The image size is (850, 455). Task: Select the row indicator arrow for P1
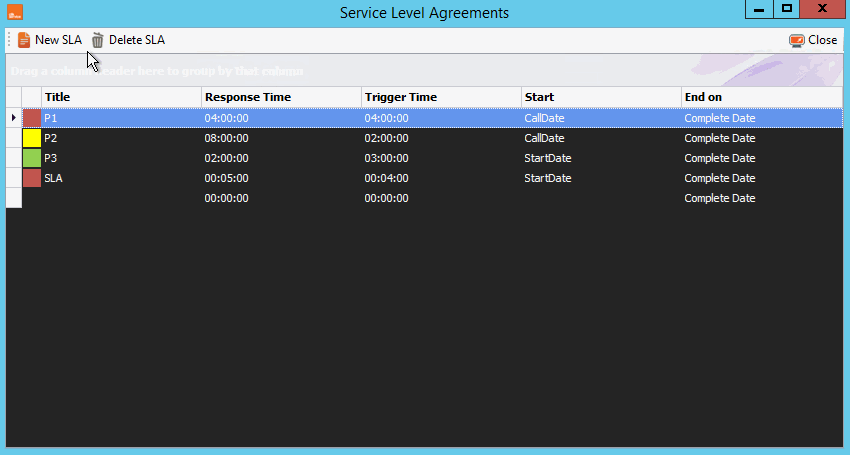coord(14,118)
